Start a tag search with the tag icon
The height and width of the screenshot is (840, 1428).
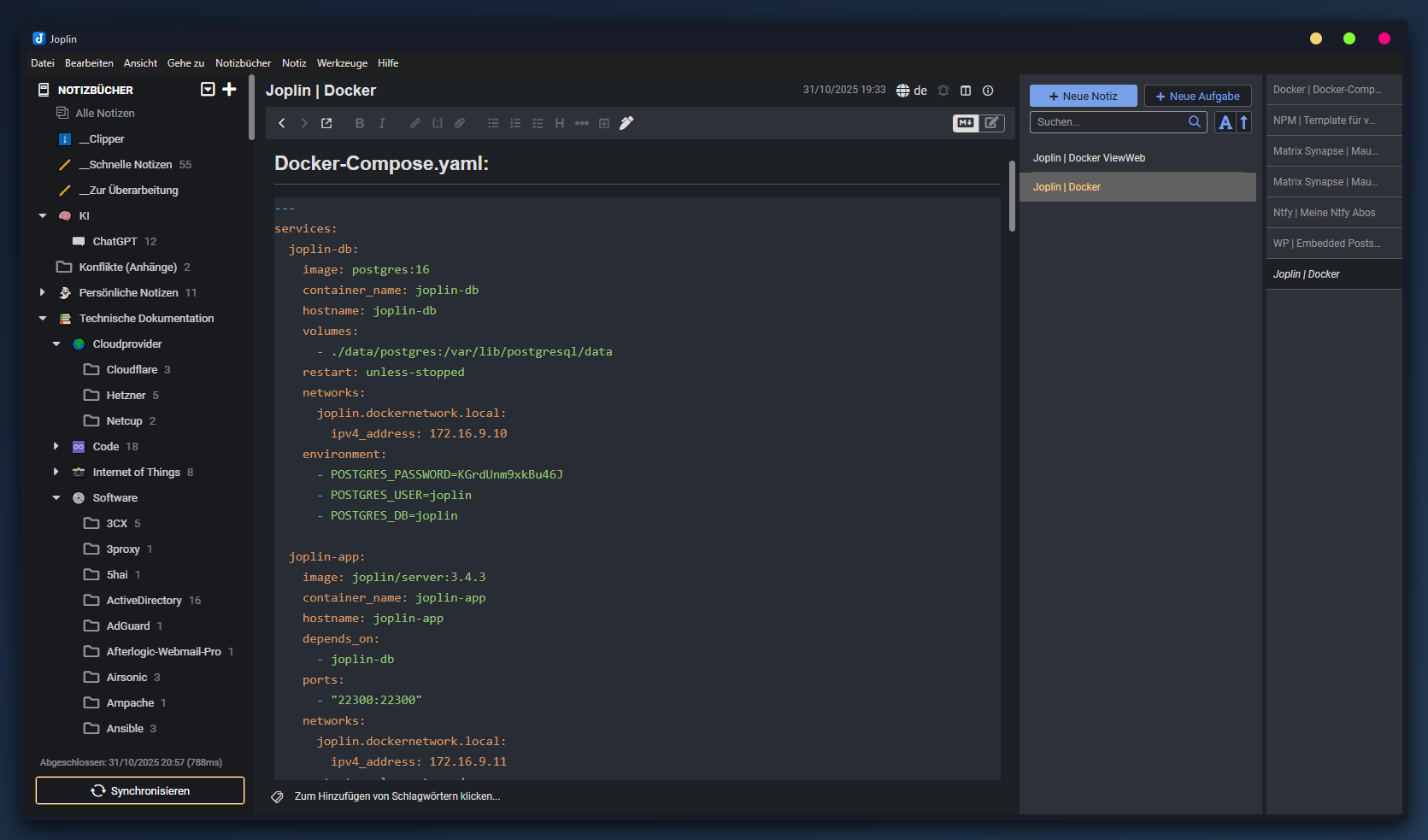pos(276,796)
